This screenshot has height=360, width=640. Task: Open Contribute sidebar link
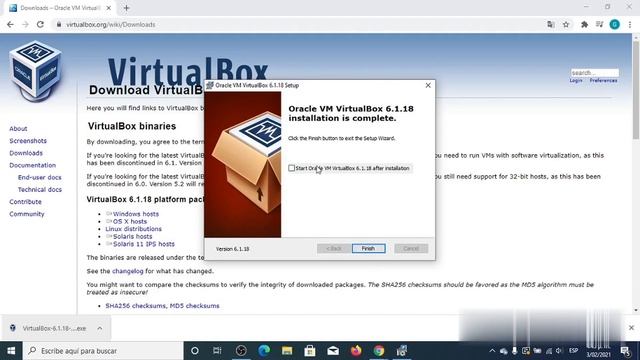[25, 202]
